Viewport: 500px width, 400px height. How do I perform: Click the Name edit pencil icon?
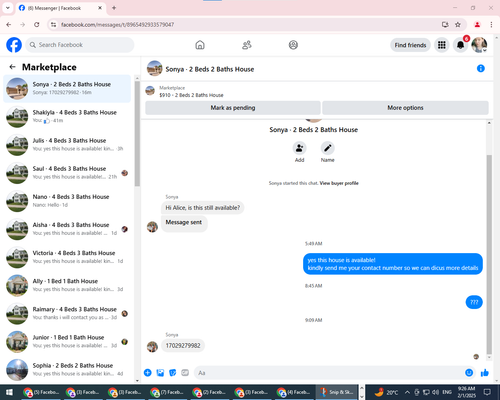click(327, 148)
